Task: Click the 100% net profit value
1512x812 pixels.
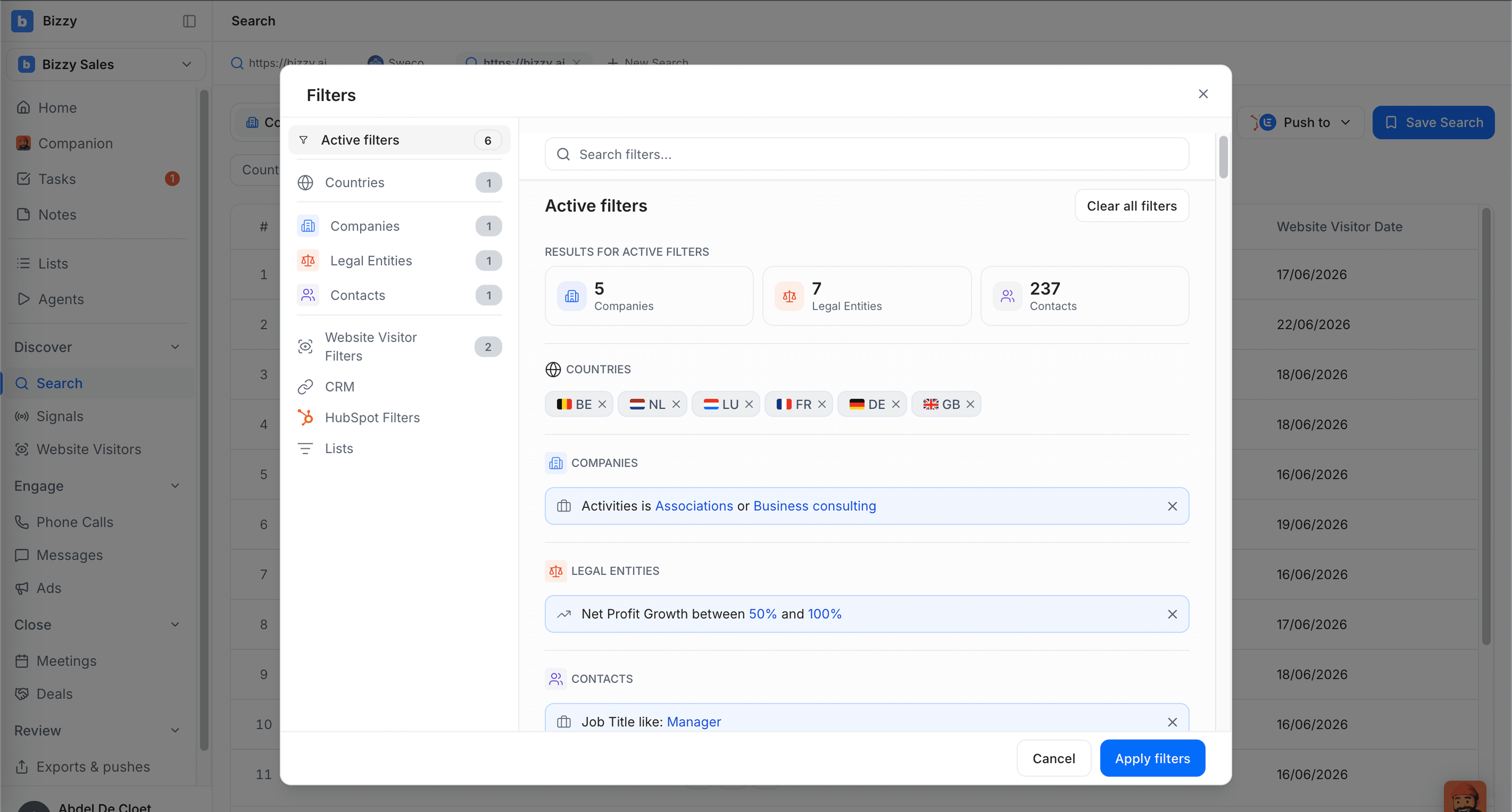Action: click(825, 614)
